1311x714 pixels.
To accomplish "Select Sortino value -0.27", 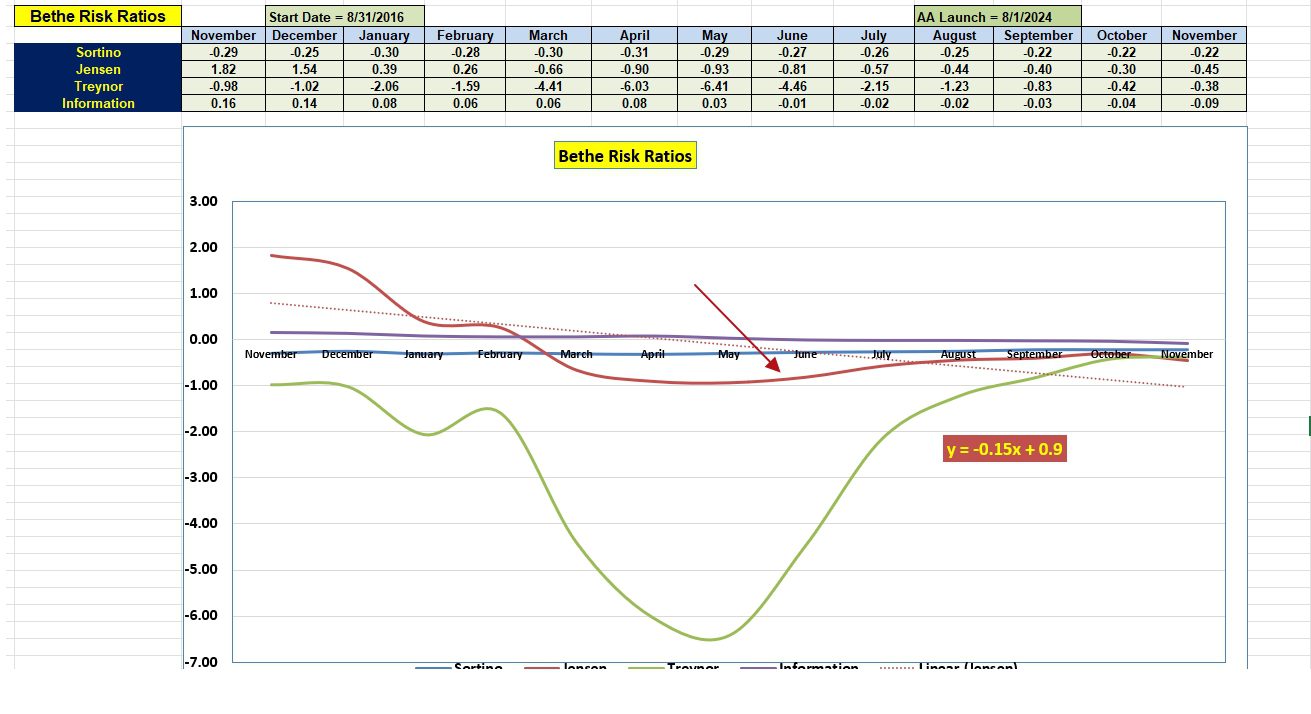I will pos(792,52).
